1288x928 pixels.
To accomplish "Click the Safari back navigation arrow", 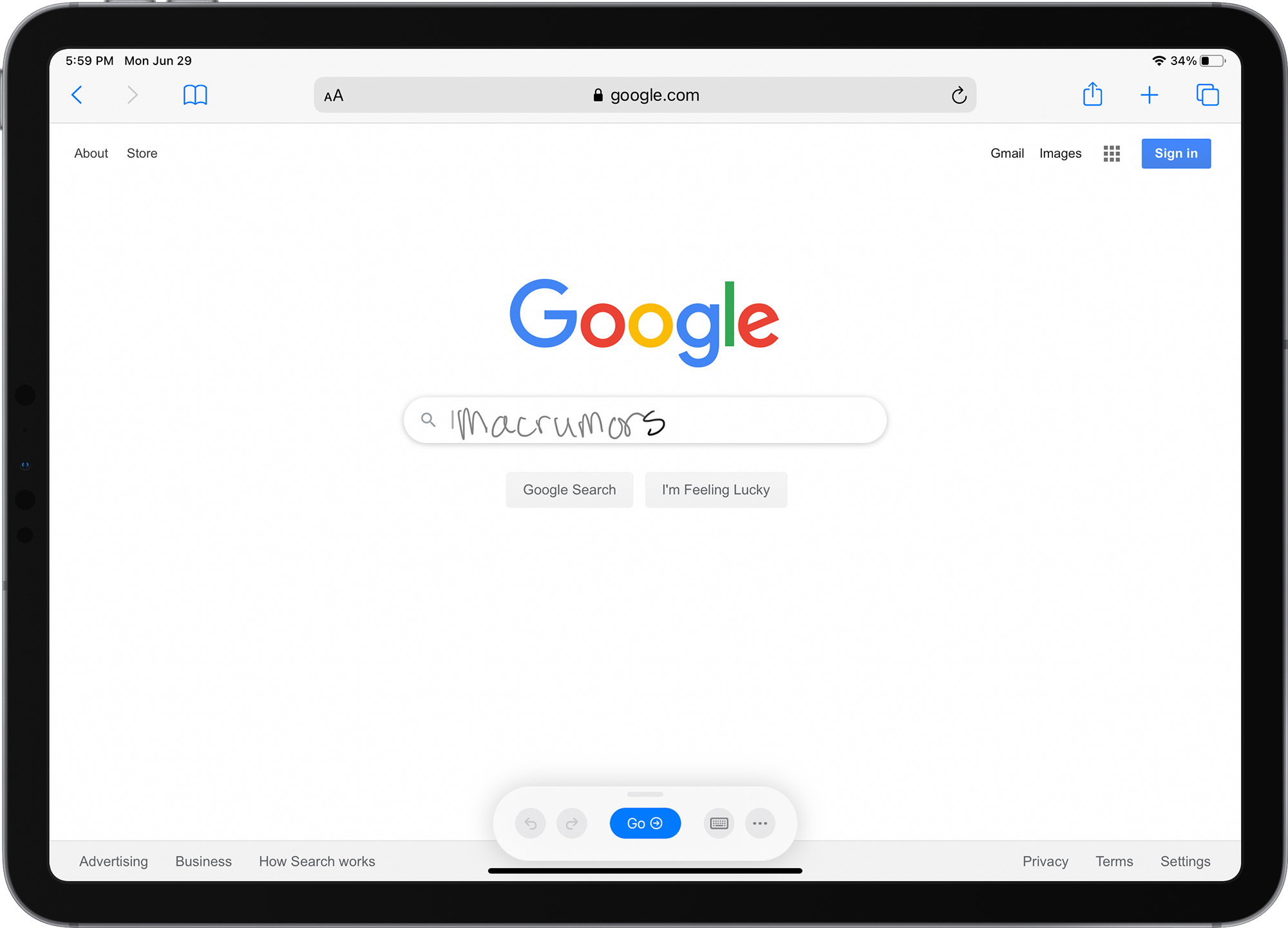I will point(79,96).
